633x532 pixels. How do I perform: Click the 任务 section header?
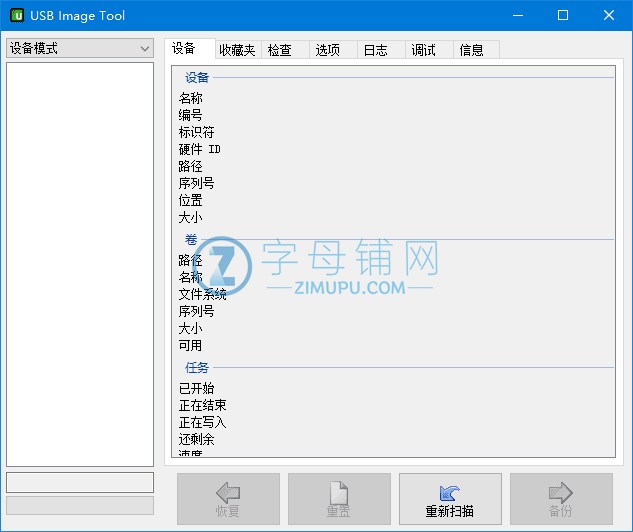[x=197, y=368]
